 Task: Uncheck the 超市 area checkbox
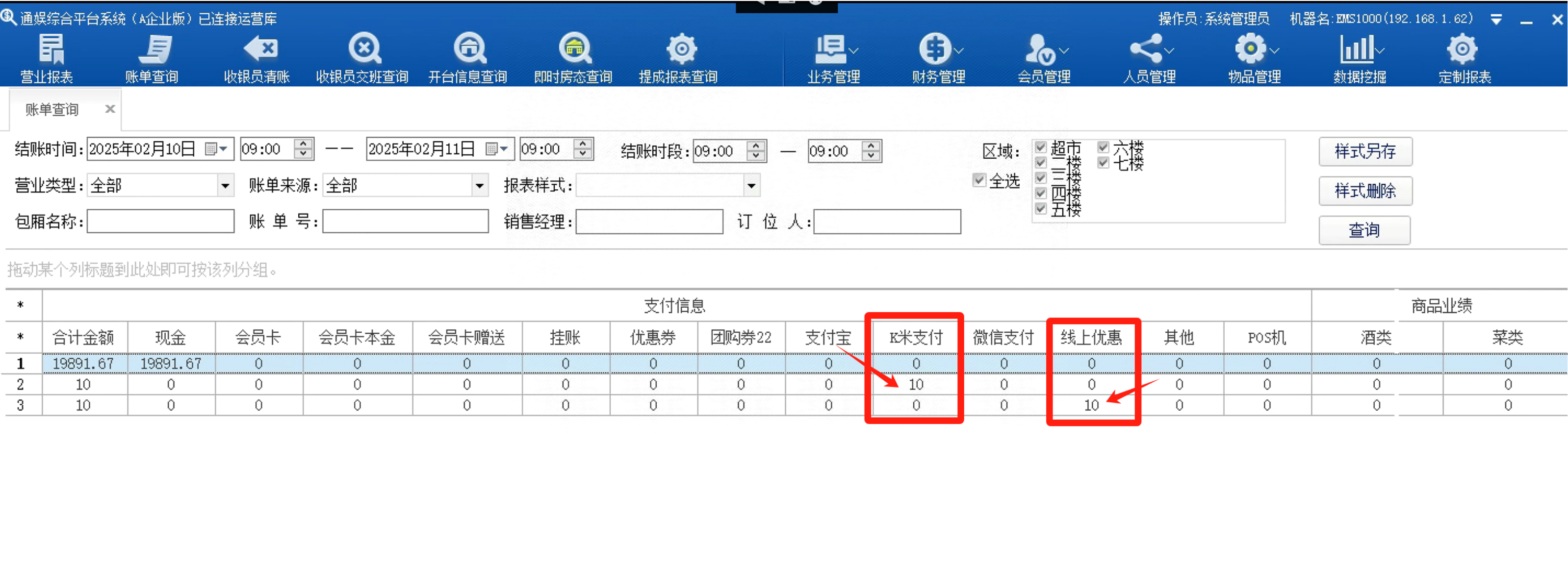pyautogui.click(x=1040, y=147)
